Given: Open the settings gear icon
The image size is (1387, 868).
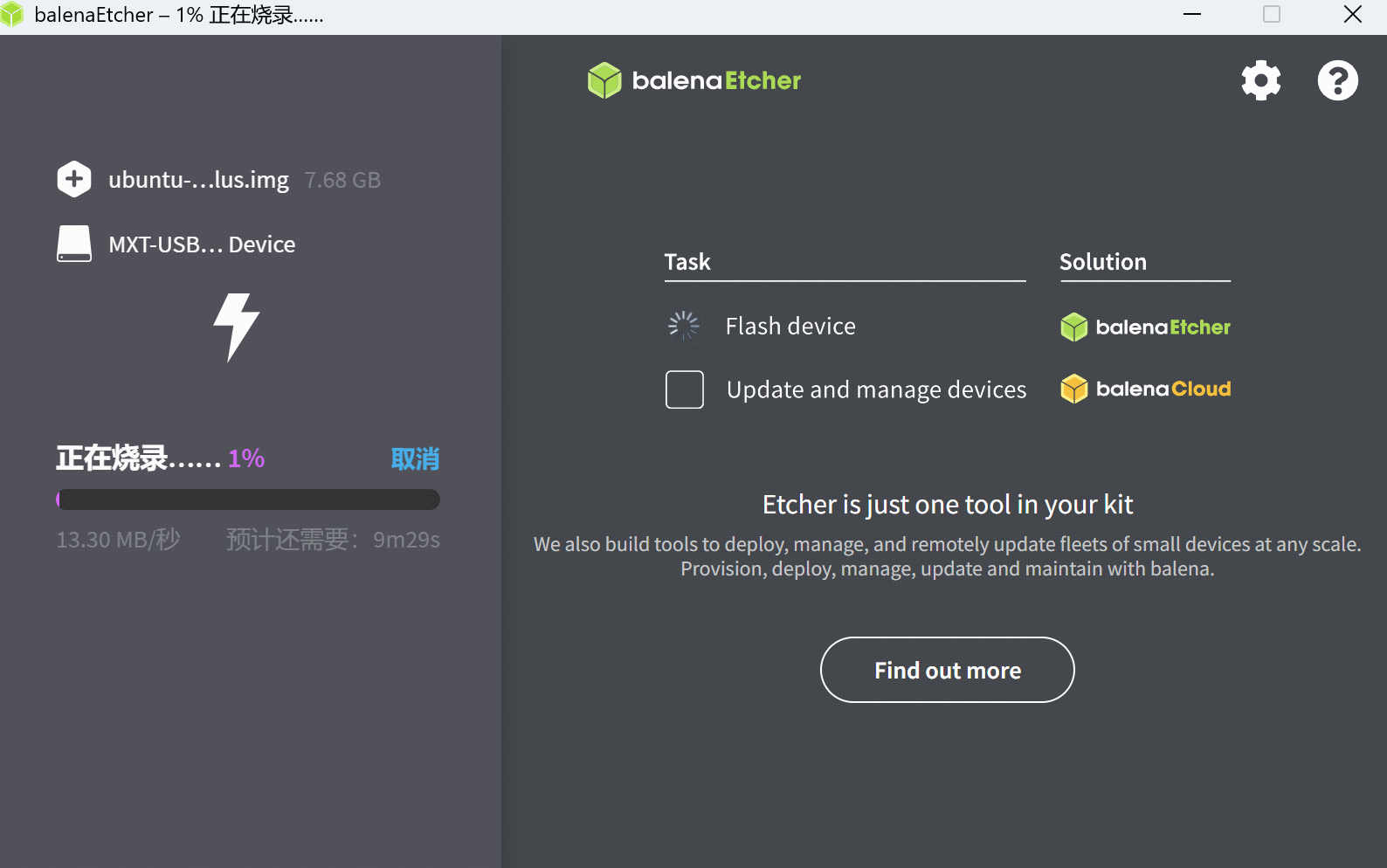Looking at the screenshot, I should coord(1260,81).
